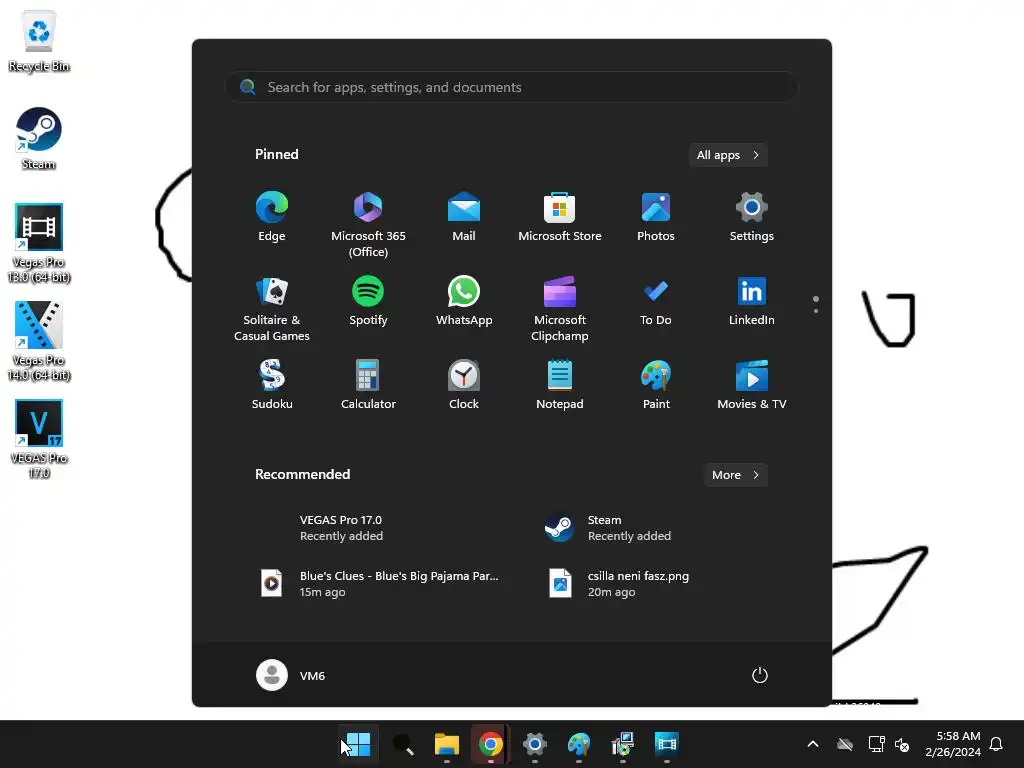Open Microsoft Clipchamp
The image size is (1024, 768).
coord(560,309)
